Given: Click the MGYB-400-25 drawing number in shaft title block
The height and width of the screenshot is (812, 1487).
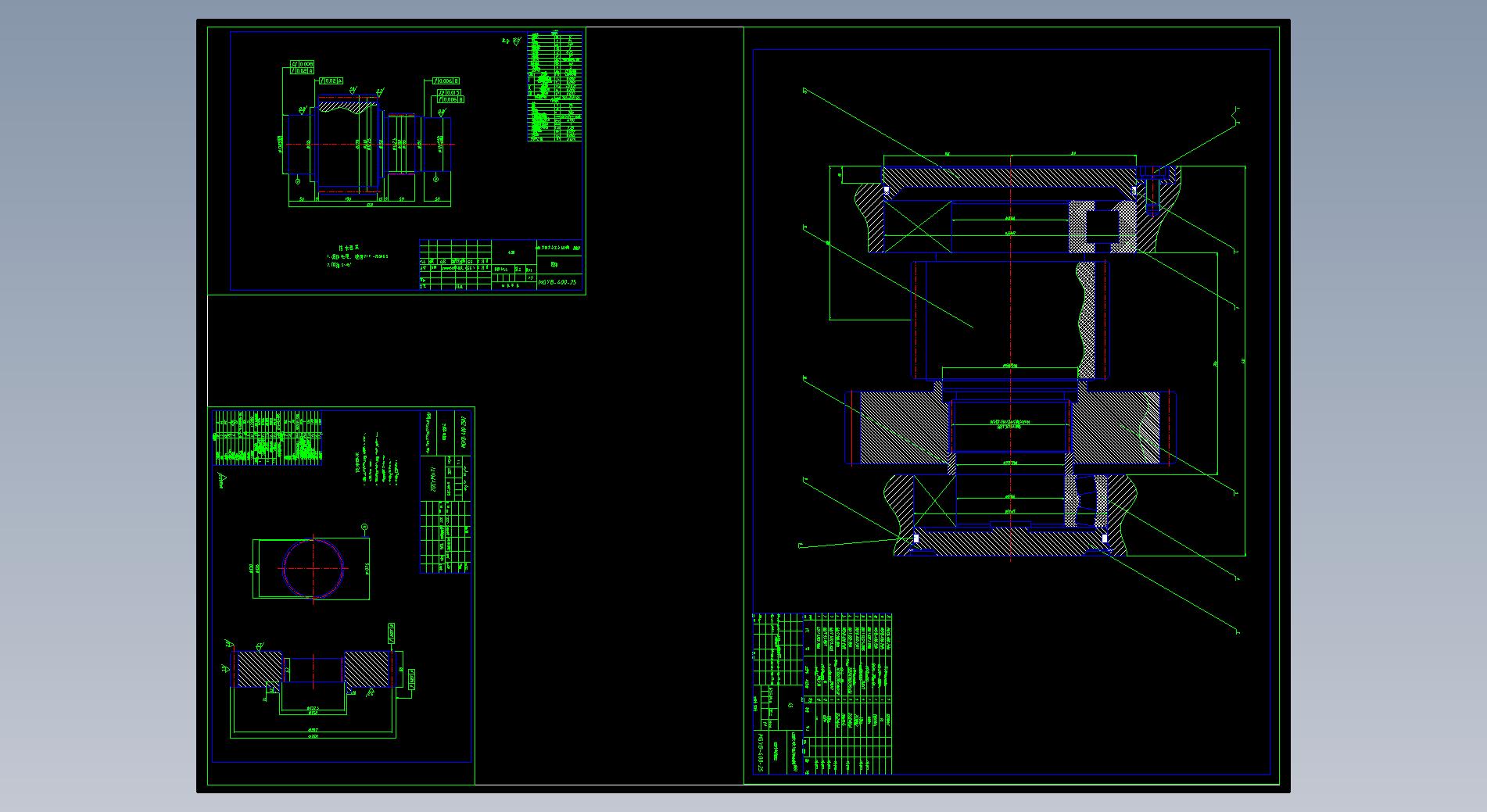Looking at the screenshot, I should pos(557,282).
